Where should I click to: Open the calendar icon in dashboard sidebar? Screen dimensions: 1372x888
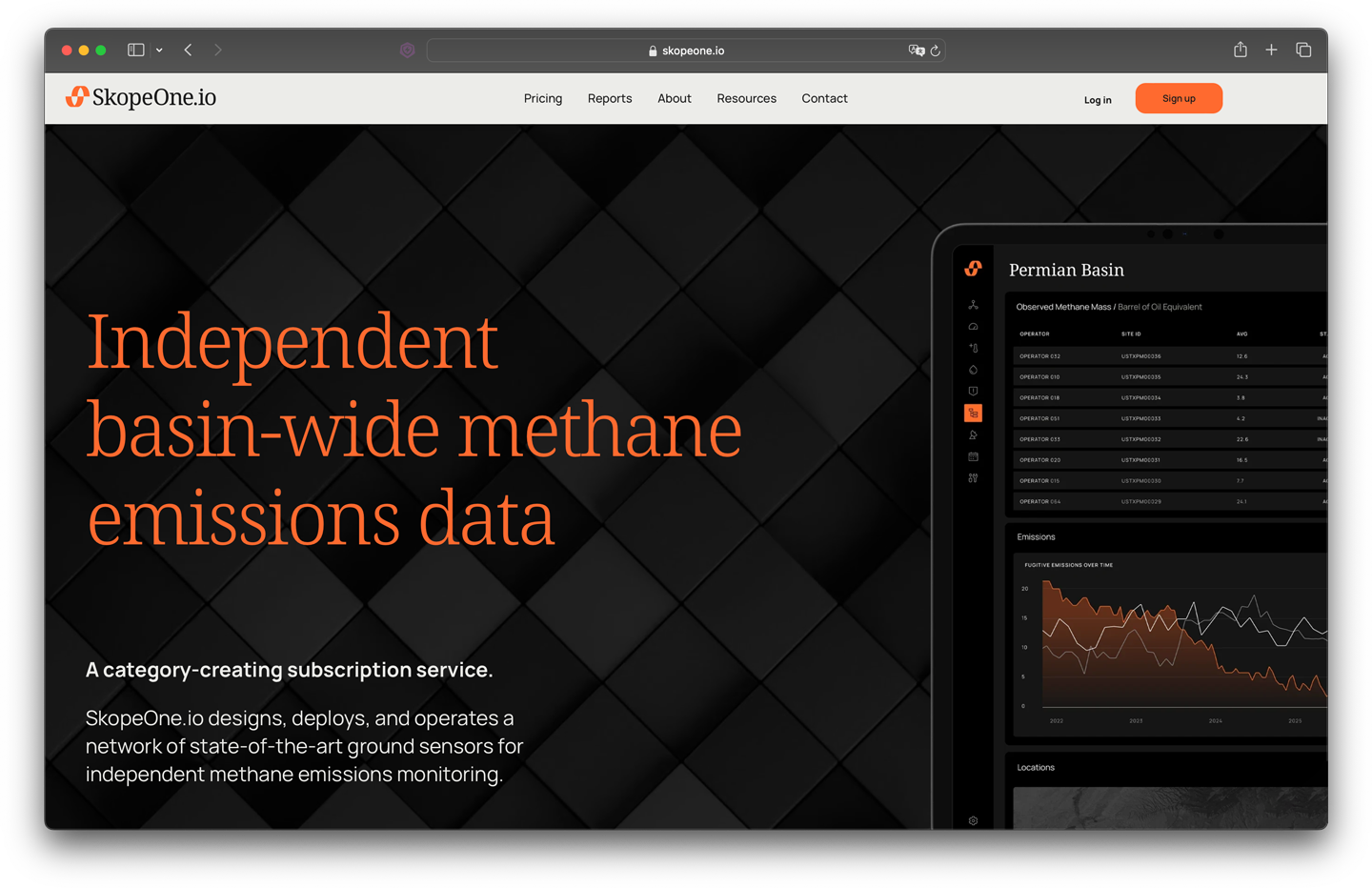pyautogui.click(x=973, y=457)
